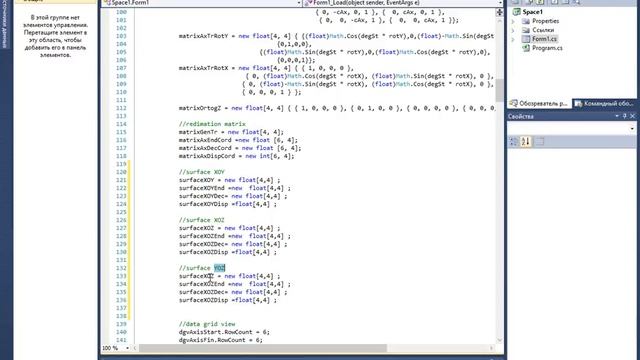Click the editor split-window handle

pos(500,12)
